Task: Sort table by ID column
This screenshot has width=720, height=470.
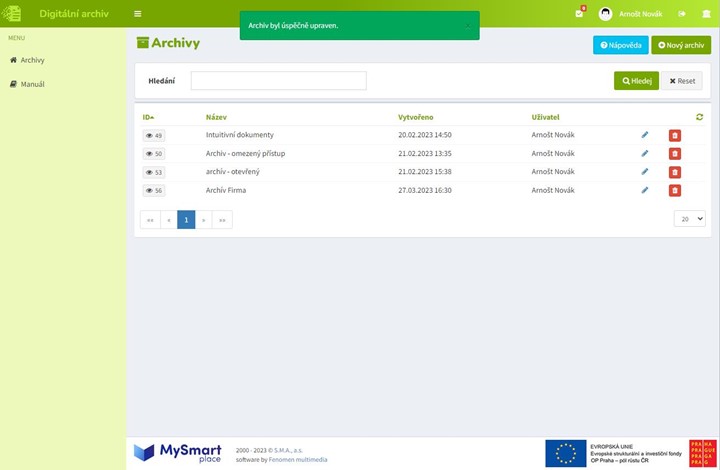Action: click(x=148, y=117)
